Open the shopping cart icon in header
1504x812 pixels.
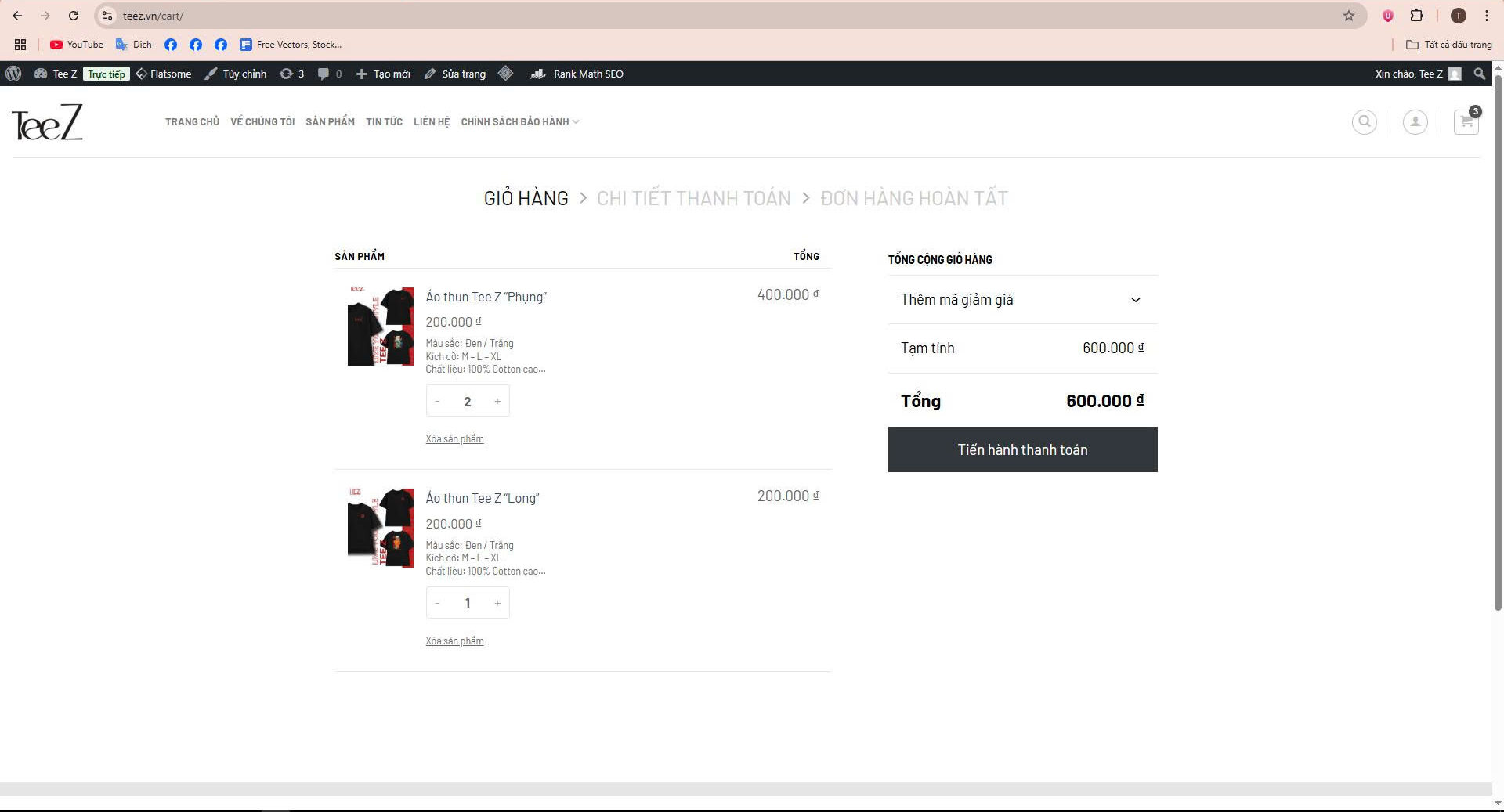[x=1466, y=122]
